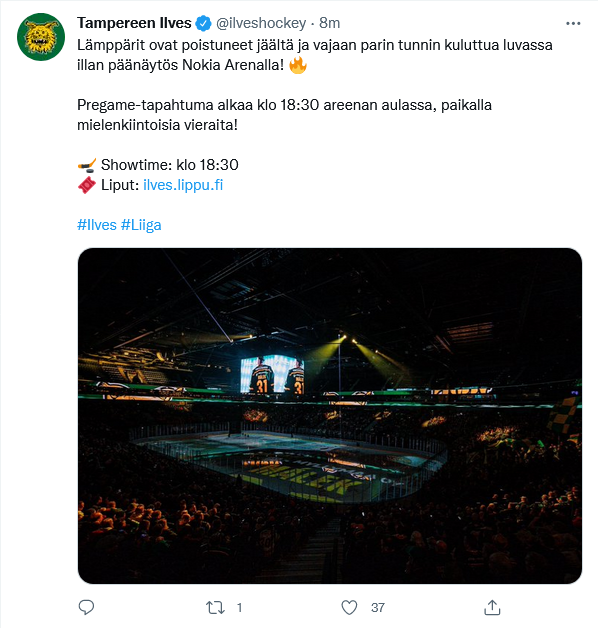
Task: Open the three-dot more options menu
Action: pos(573,24)
